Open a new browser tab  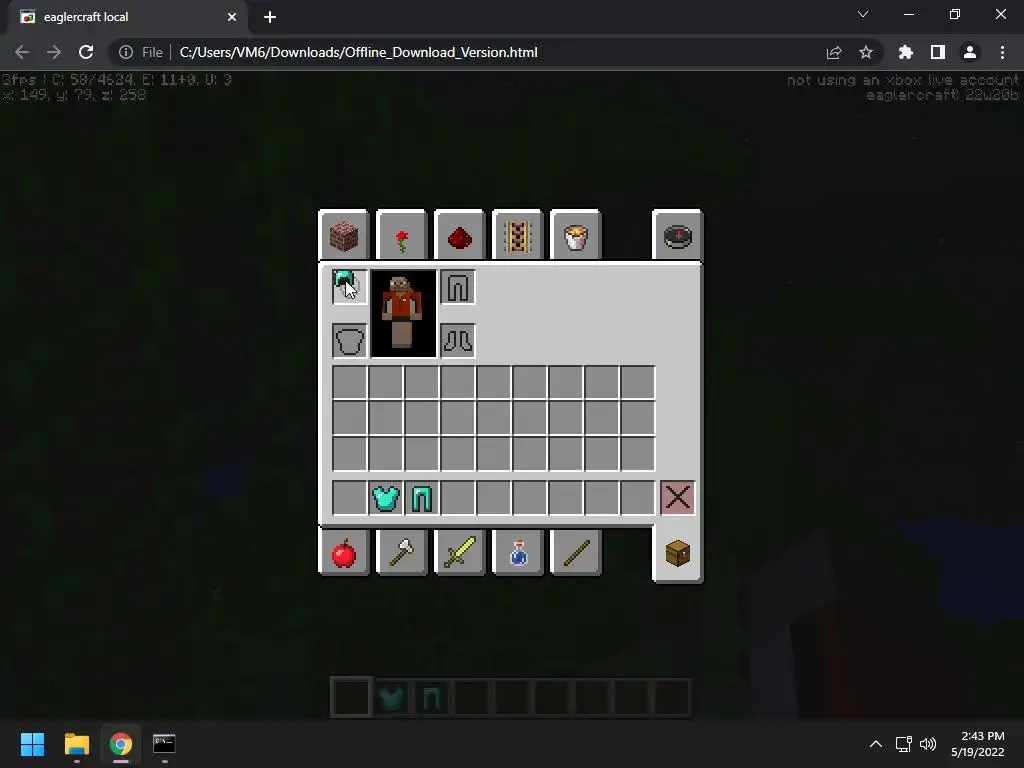point(270,17)
